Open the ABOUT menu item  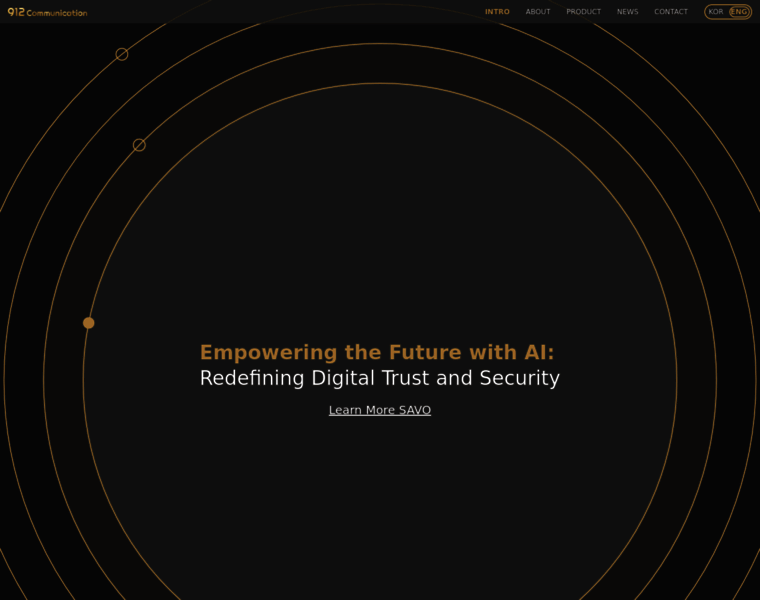(x=538, y=12)
